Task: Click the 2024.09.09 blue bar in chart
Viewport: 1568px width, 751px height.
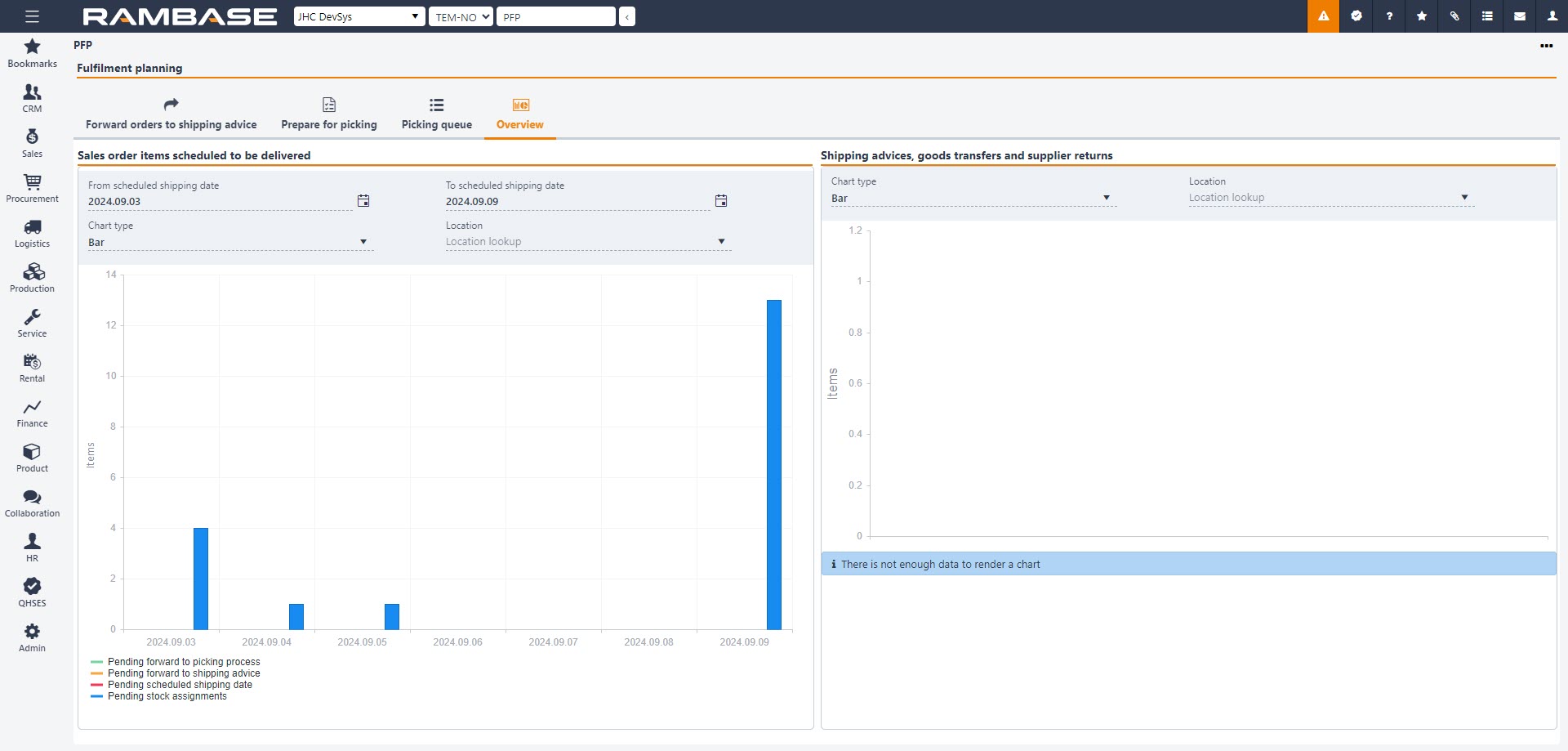Action: coord(773,464)
